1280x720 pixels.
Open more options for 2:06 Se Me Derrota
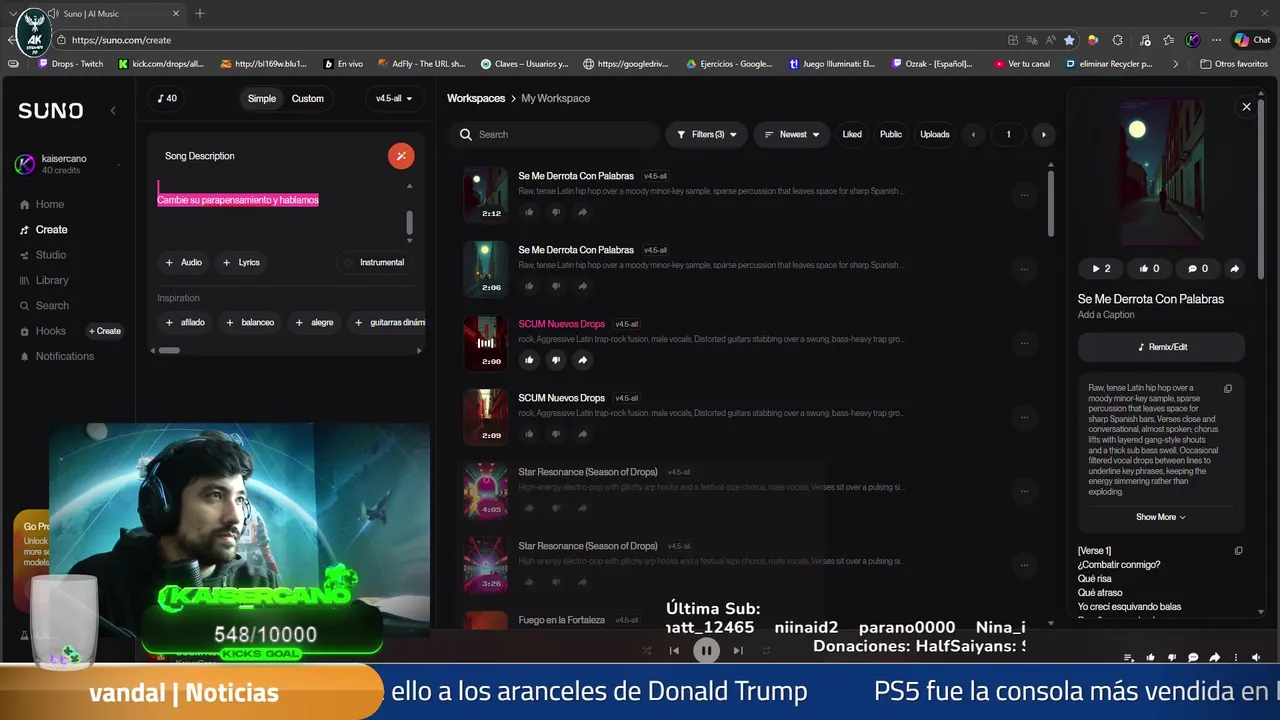(1024, 269)
